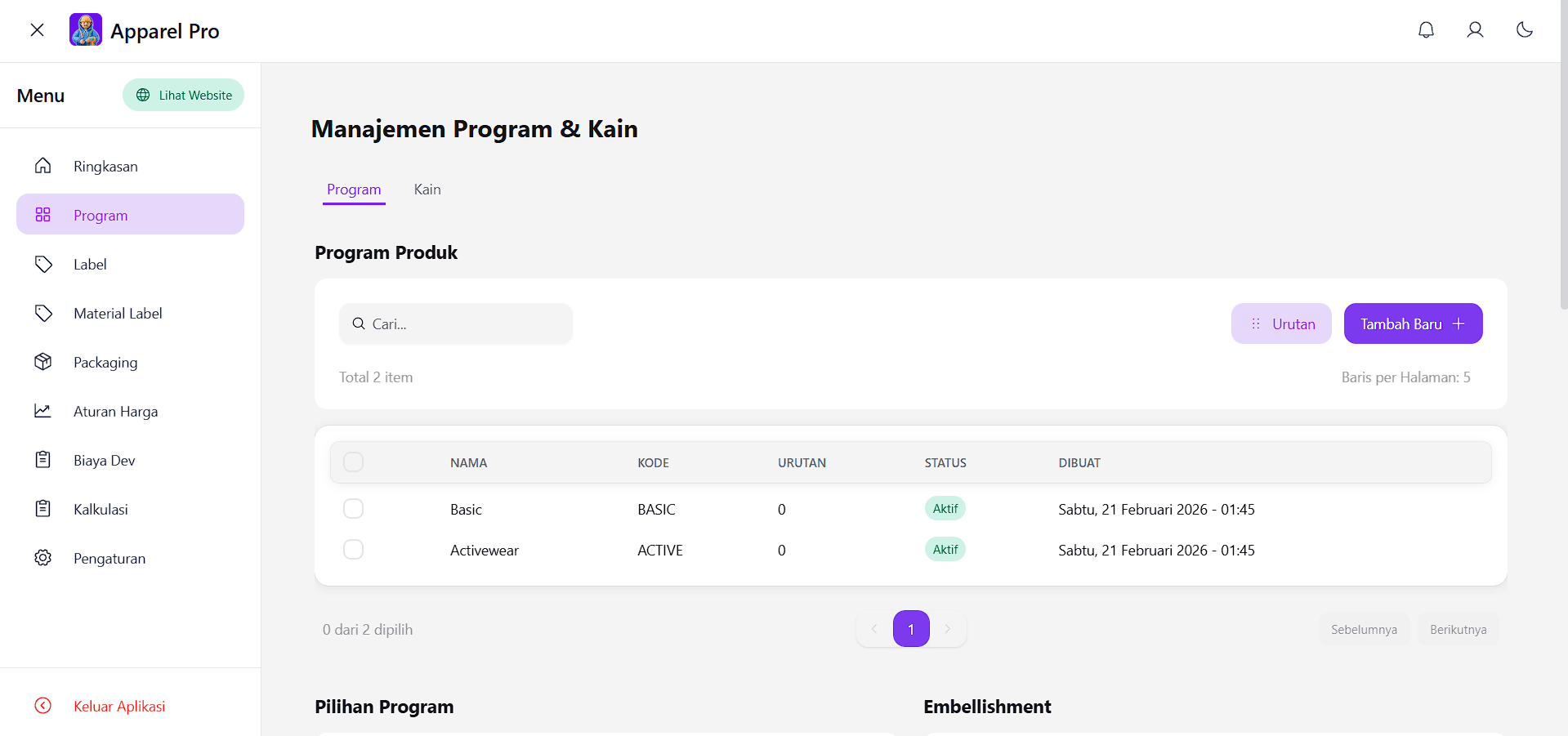Click the drag-dots icon on Urutan
The width and height of the screenshot is (1568, 736).
(1256, 323)
